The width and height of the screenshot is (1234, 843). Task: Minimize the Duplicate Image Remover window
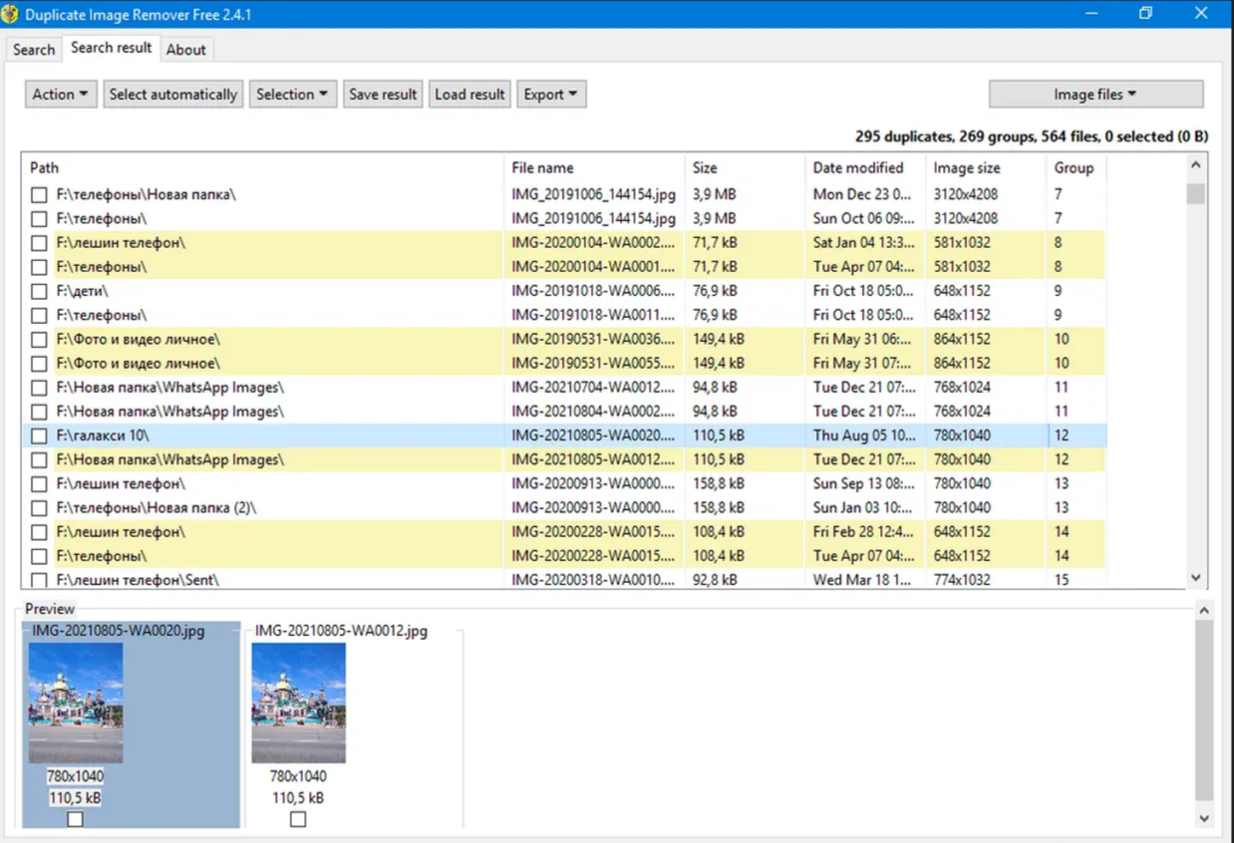(1091, 14)
